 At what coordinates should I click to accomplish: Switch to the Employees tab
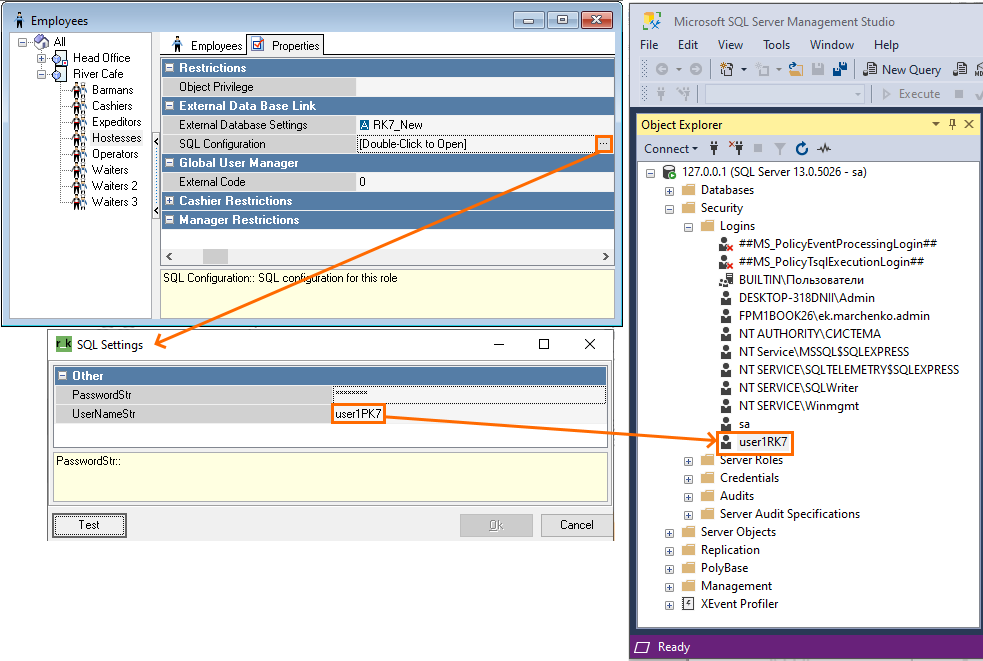coord(208,45)
